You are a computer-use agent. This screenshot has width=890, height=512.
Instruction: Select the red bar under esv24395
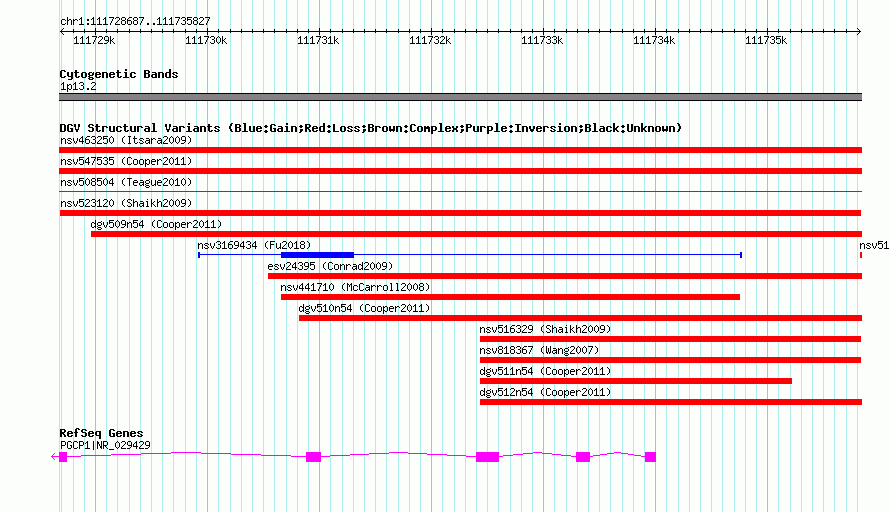(565, 276)
